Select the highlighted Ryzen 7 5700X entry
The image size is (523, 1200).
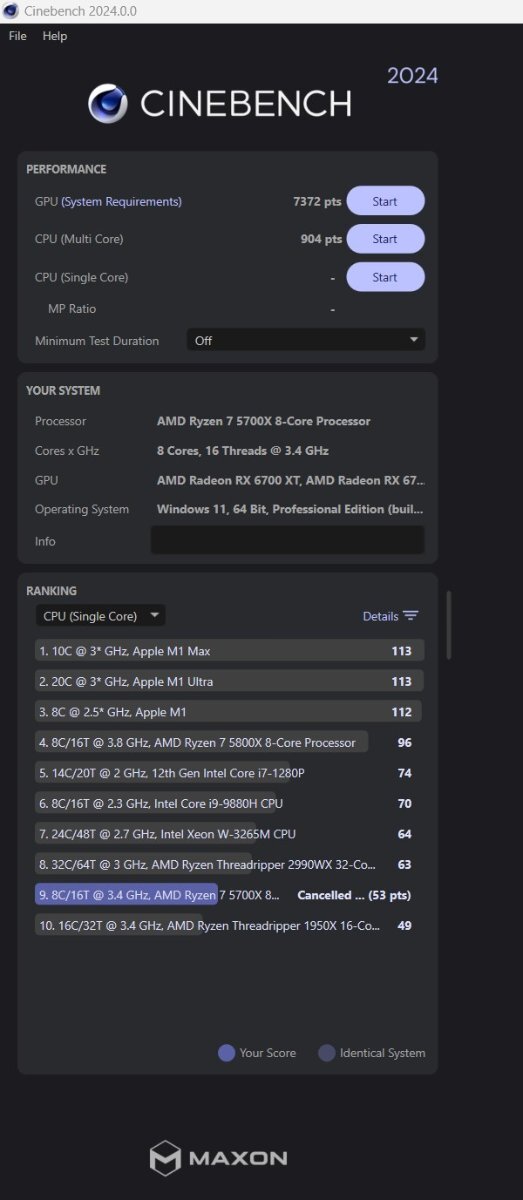coord(230,895)
